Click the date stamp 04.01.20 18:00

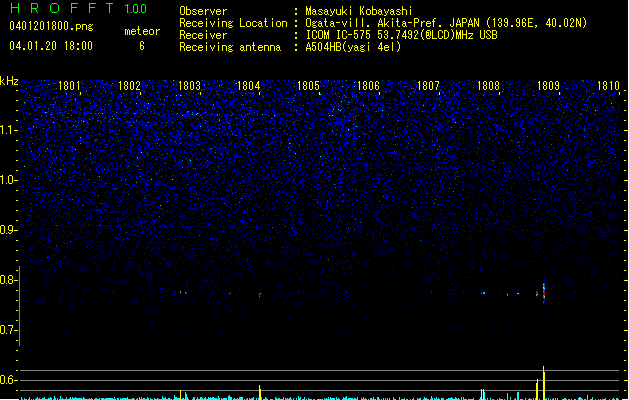pyautogui.click(x=51, y=46)
